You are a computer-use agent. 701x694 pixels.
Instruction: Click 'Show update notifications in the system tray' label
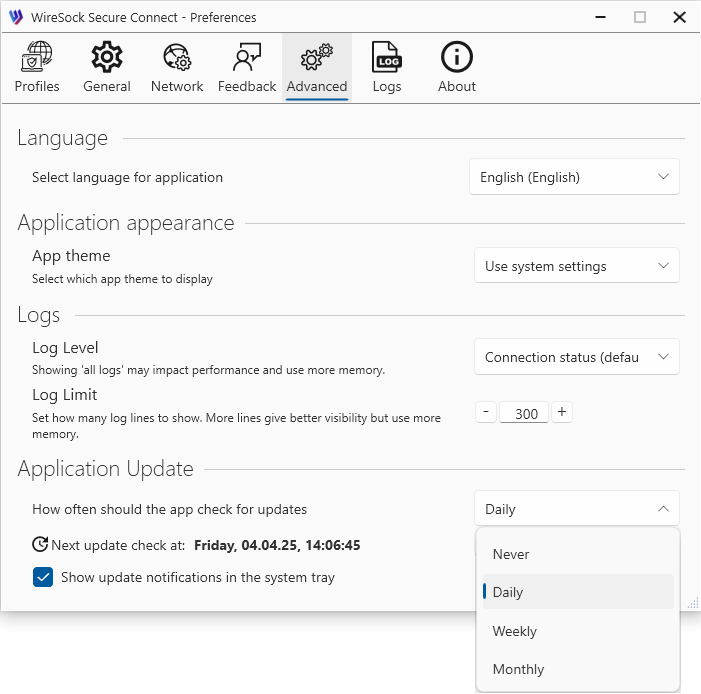tap(198, 577)
